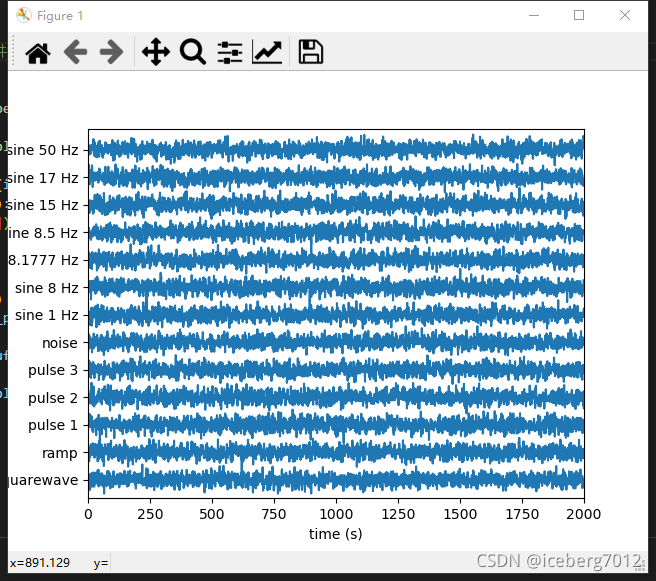This screenshot has width=656, height=581.
Task: Click the '8.1777 Hz' channel label
Action: [x=43, y=260]
